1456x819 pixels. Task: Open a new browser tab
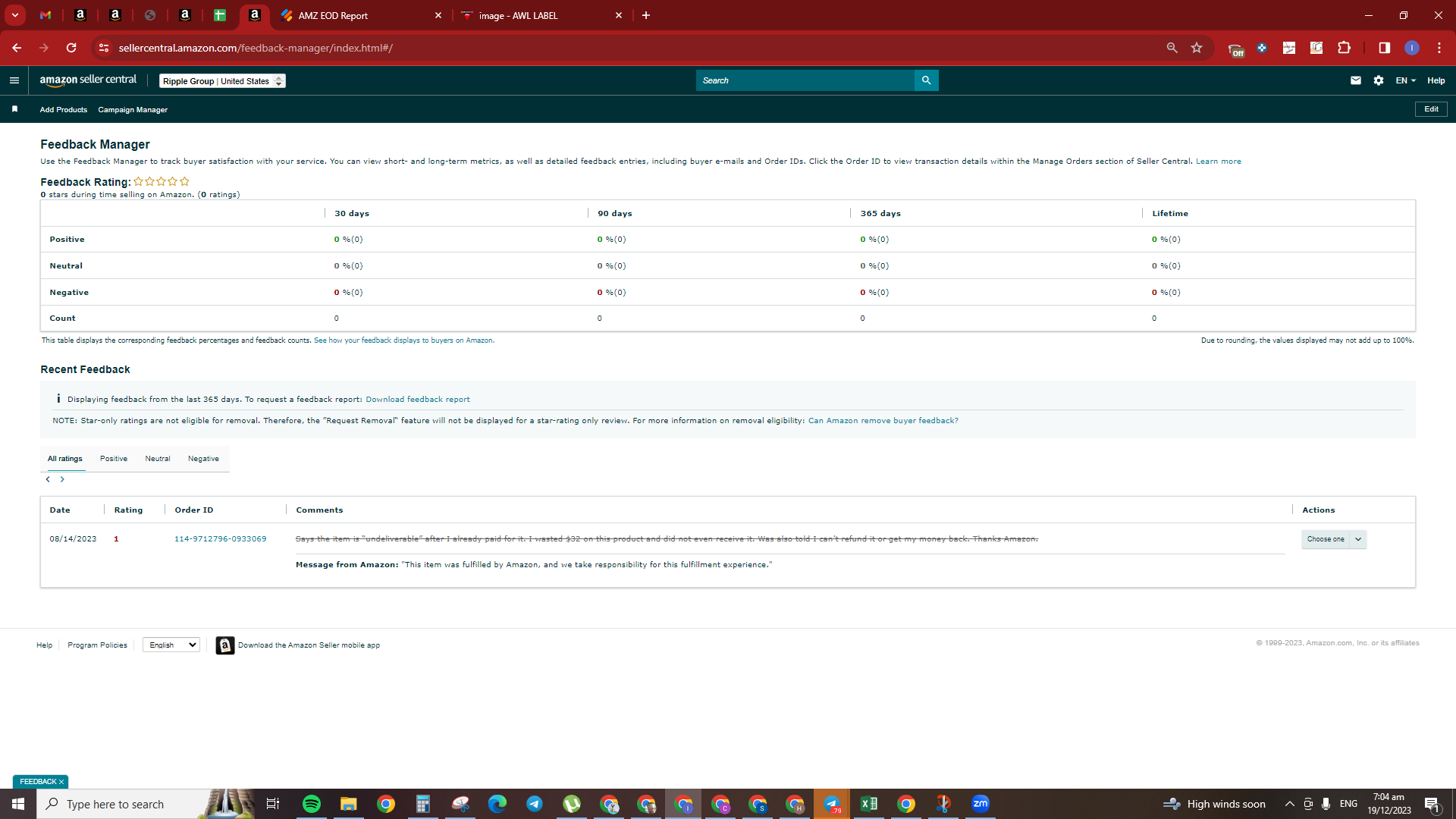tap(646, 15)
